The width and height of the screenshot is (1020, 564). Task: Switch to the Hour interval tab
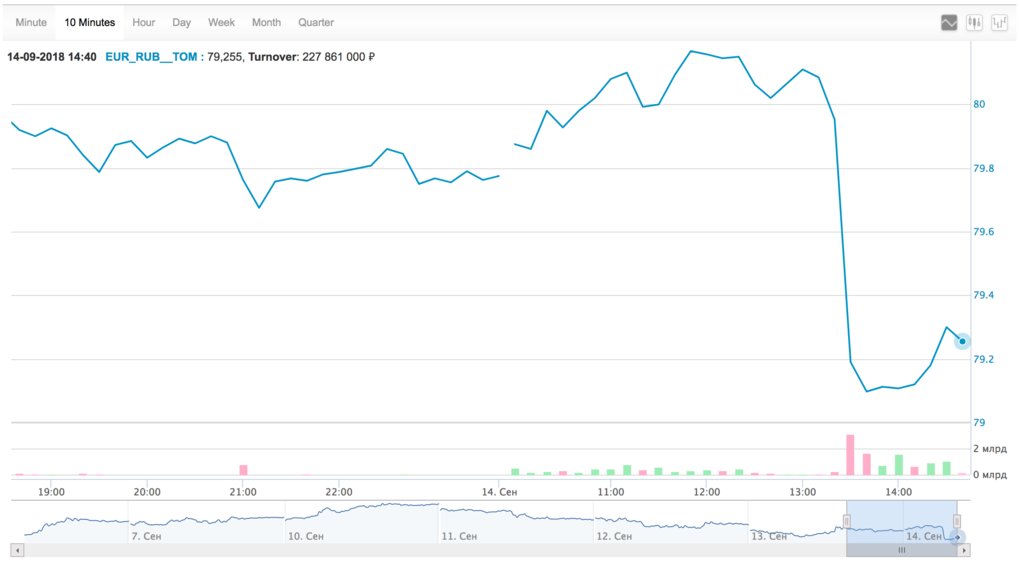click(144, 23)
